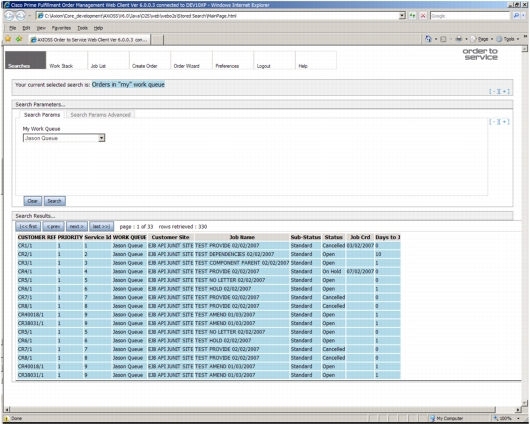Switch to Search Params Advanced tab
This screenshot has height=425, width=530.
click(100, 115)
